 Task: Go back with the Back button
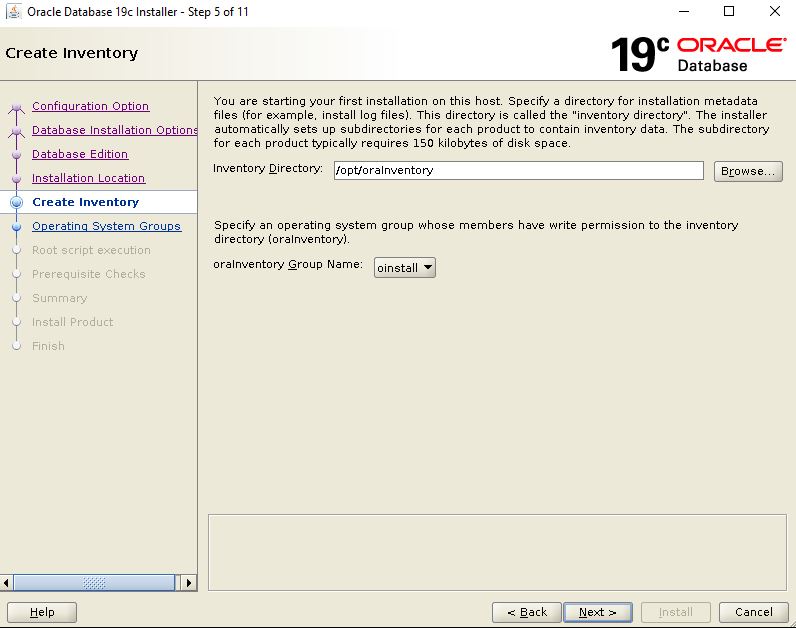pyautogui.click(x=526, y=612)
